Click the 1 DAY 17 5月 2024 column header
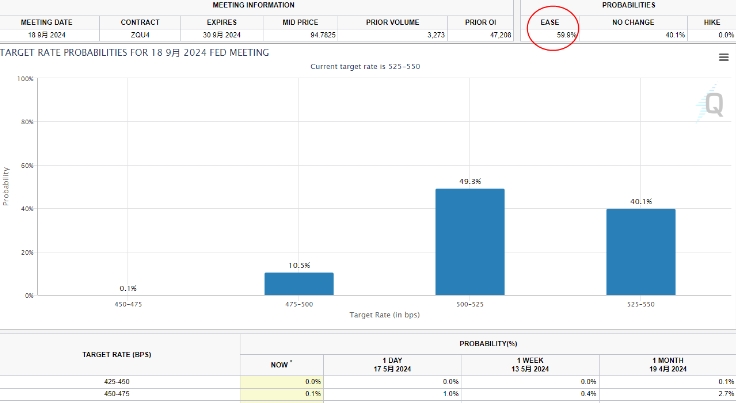The height and width of the screenshot is (403, 743). (x=392, y=365)
